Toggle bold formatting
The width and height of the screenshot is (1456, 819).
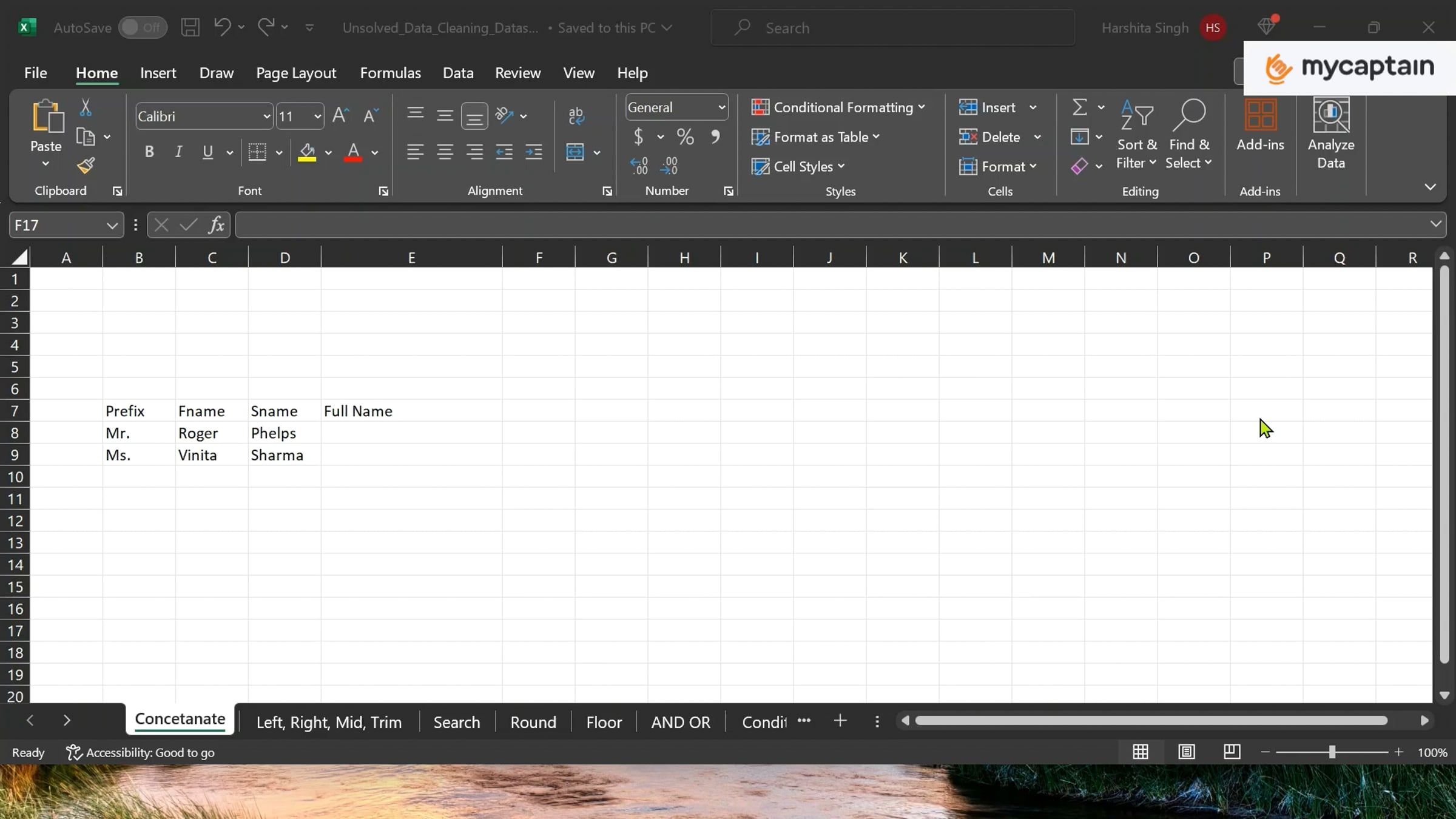tap(149, 152)
